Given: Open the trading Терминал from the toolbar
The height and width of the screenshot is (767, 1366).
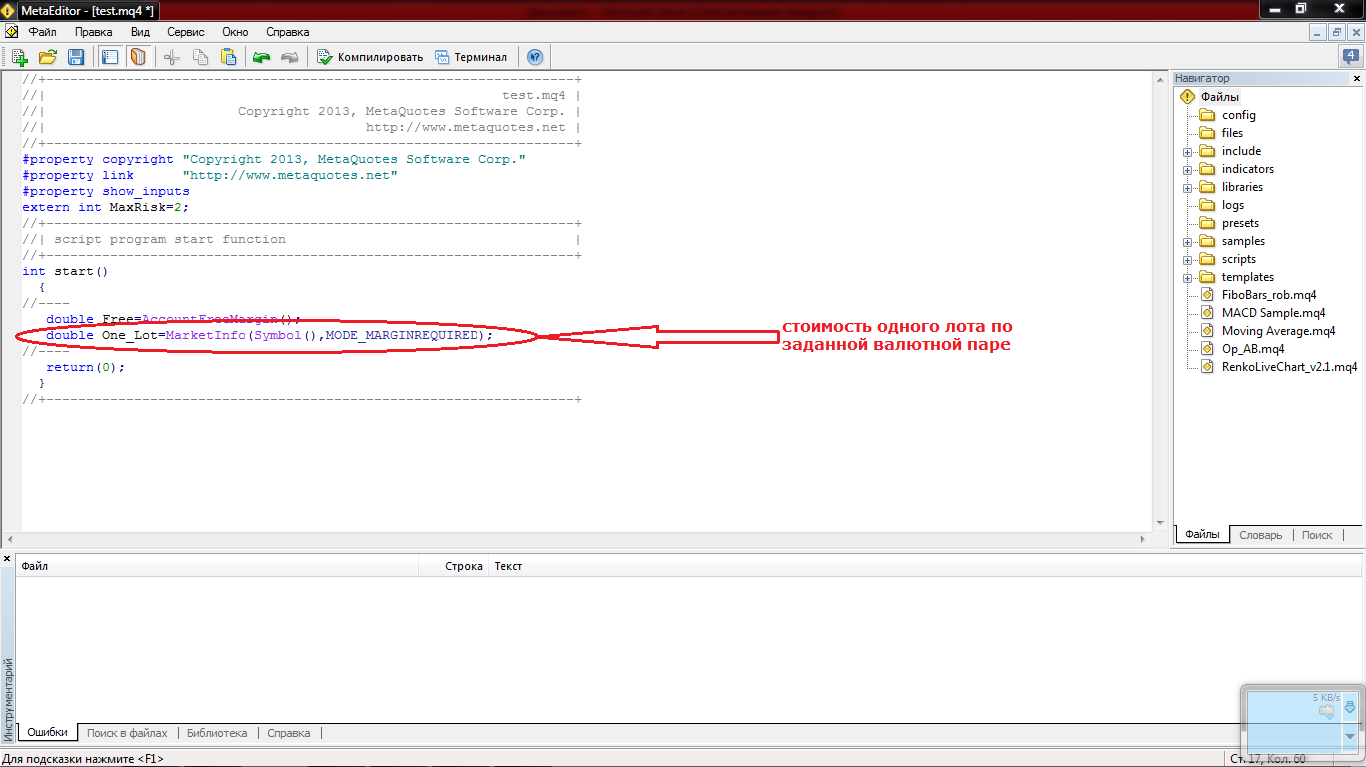Looking at the screenshot, I should pyautogui.click(x=471, y=57).
